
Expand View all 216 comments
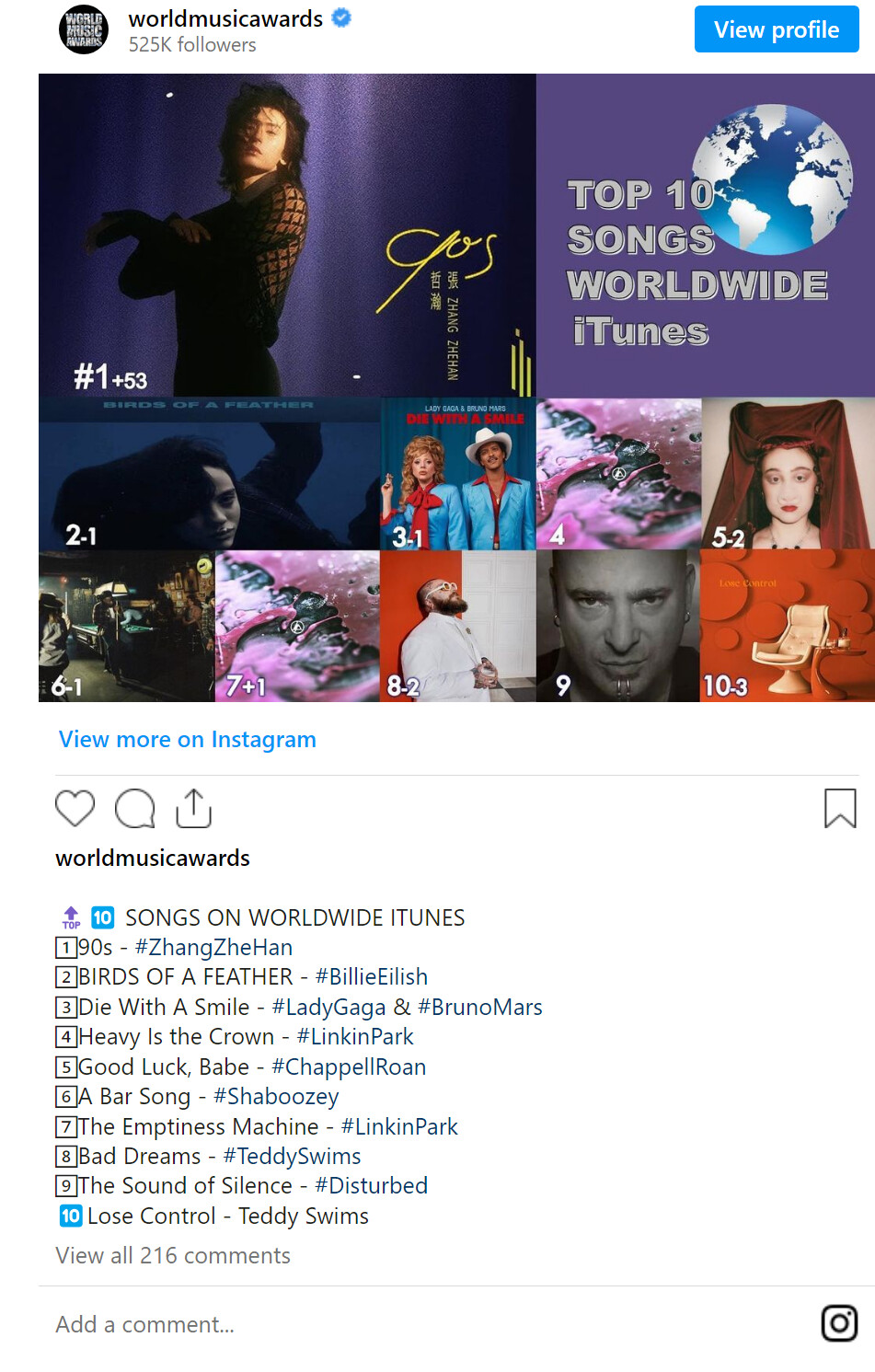(173, 1255)
